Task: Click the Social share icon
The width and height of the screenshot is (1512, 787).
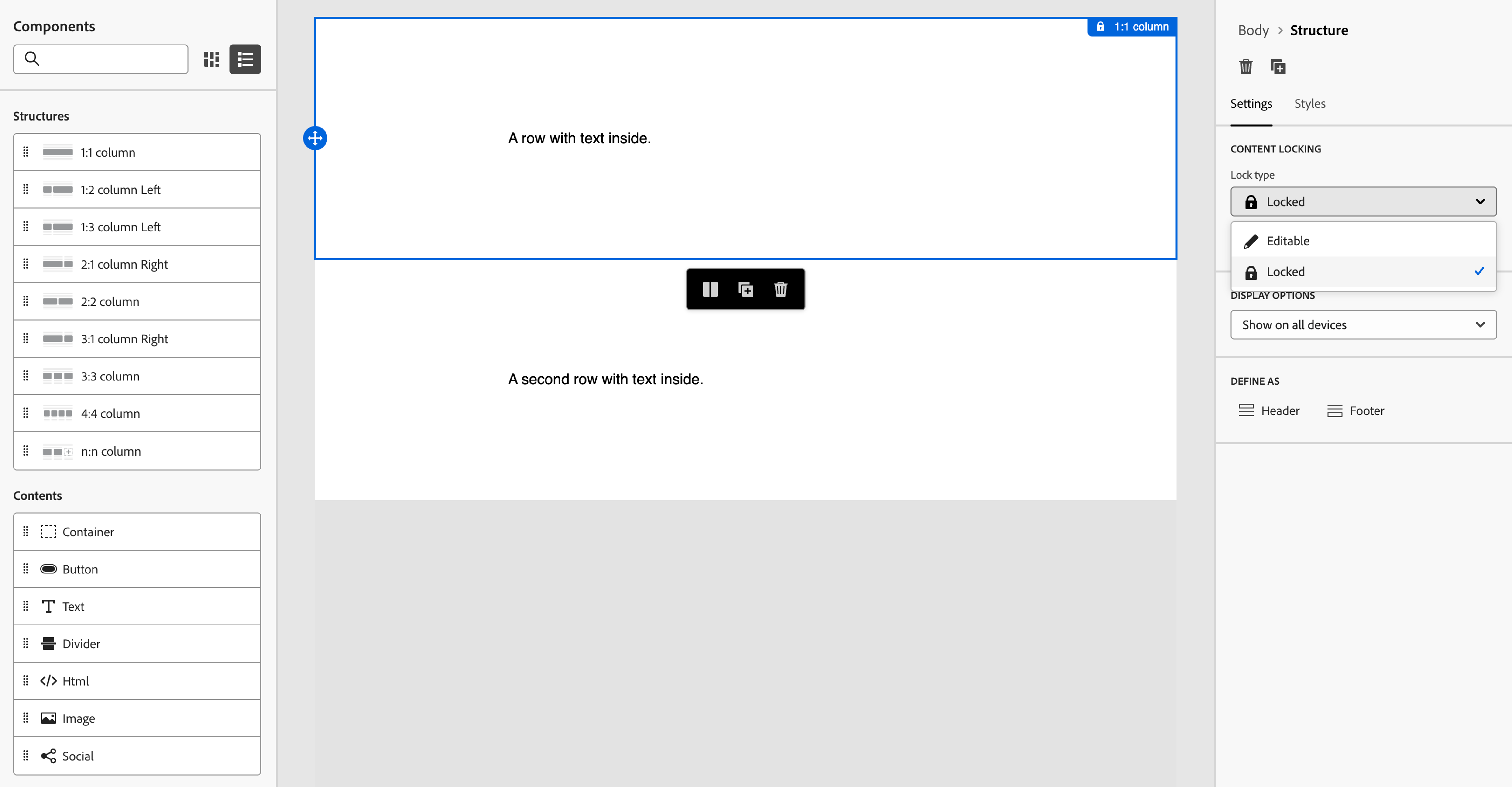Action: 49,756
